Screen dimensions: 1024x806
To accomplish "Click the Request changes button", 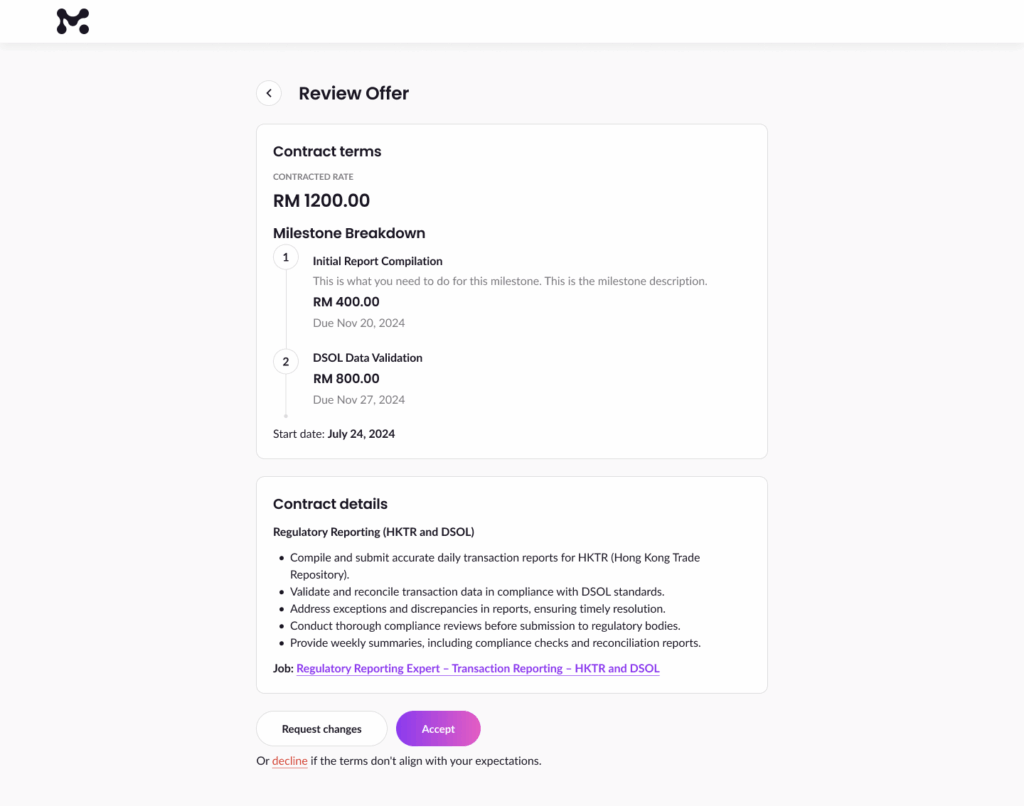I will 321,729.
